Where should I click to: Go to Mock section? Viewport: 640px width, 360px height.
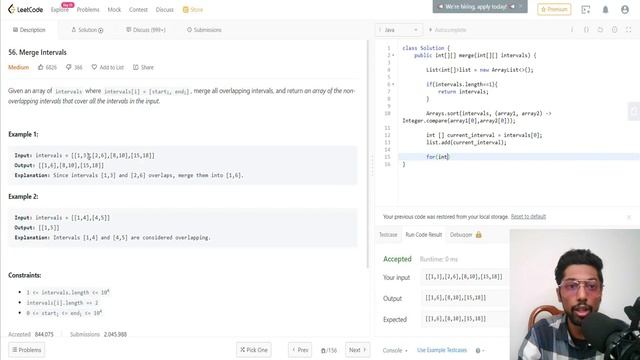pyautogui.click(x=114, y=9)
